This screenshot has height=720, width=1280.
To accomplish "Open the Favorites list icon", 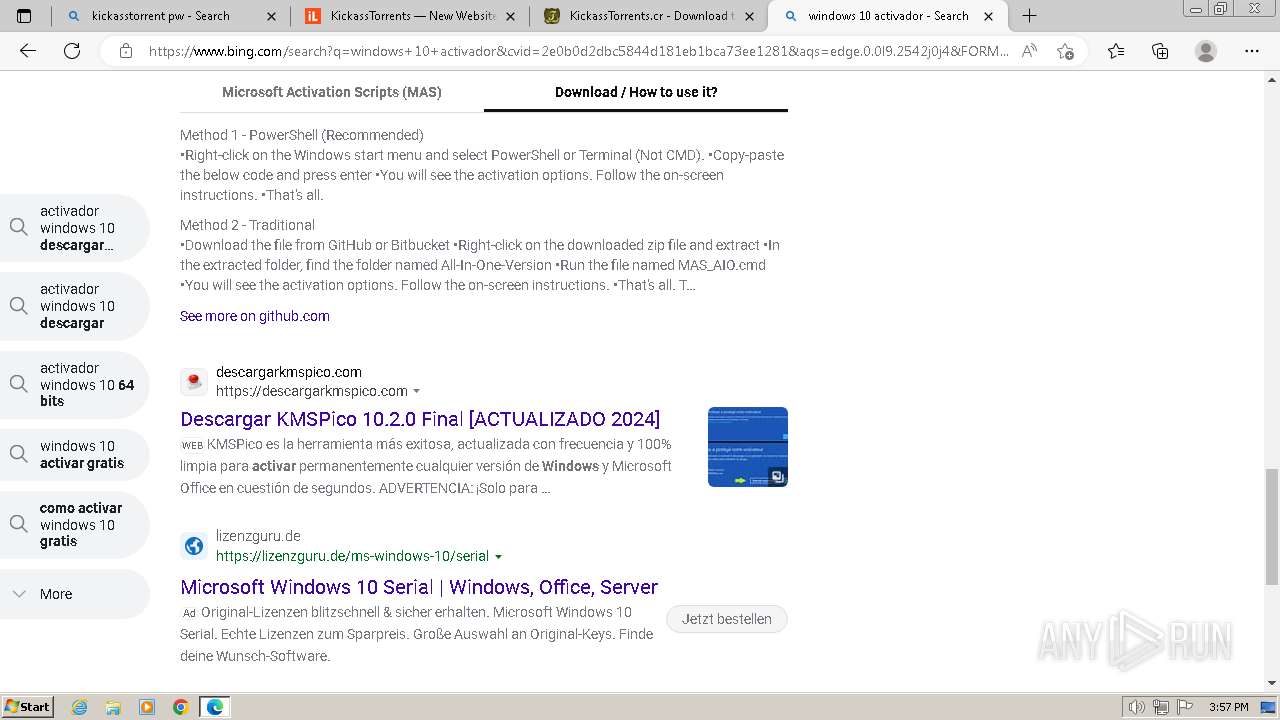I will coord(1116,51).
